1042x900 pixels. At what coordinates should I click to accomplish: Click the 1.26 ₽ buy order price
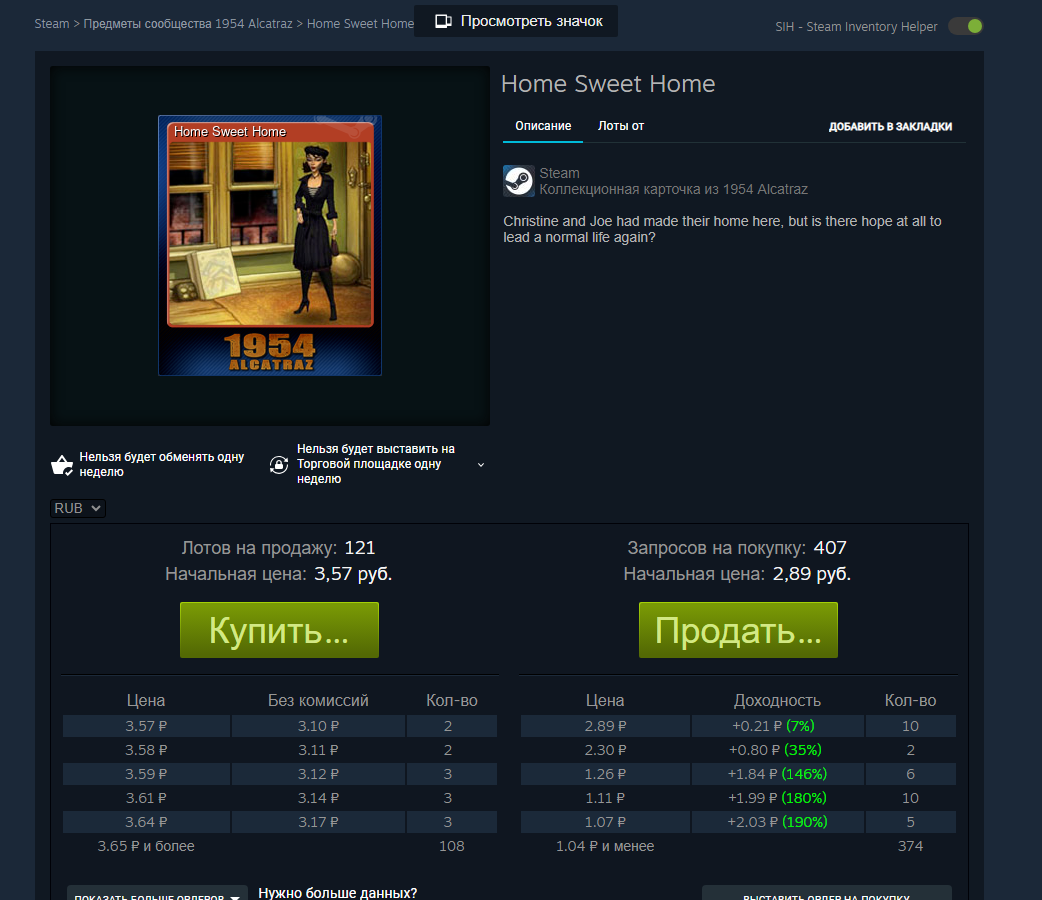point(605,774)
